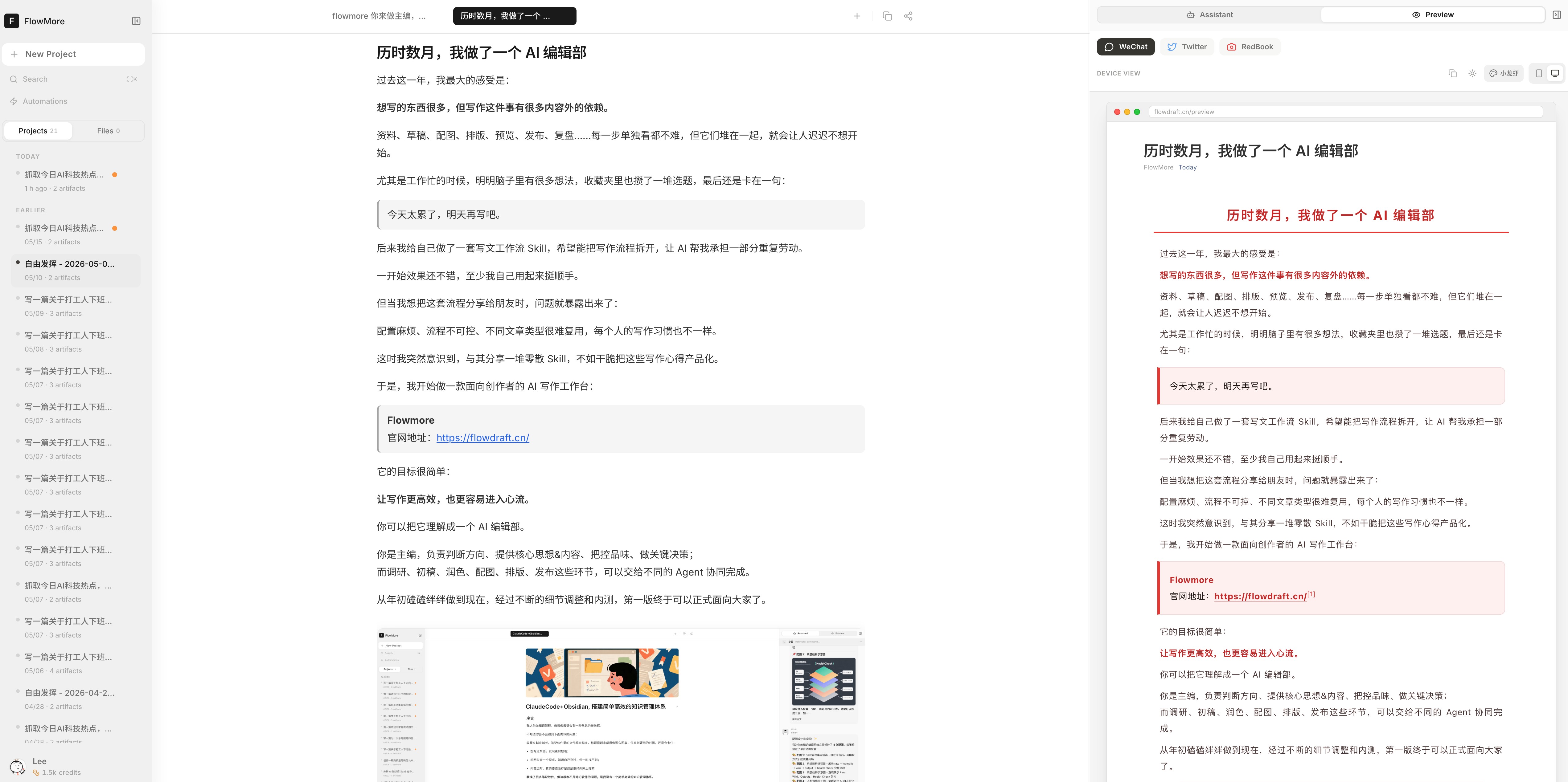Select the active tab '历时数月，我做了一个'

tap(514, 16)
